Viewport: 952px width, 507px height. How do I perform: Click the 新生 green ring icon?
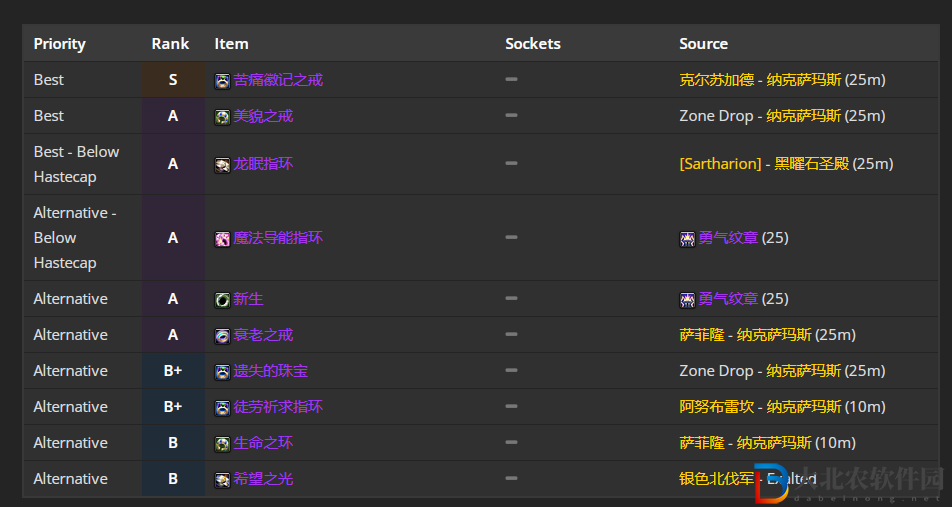(x=222, y=299)
